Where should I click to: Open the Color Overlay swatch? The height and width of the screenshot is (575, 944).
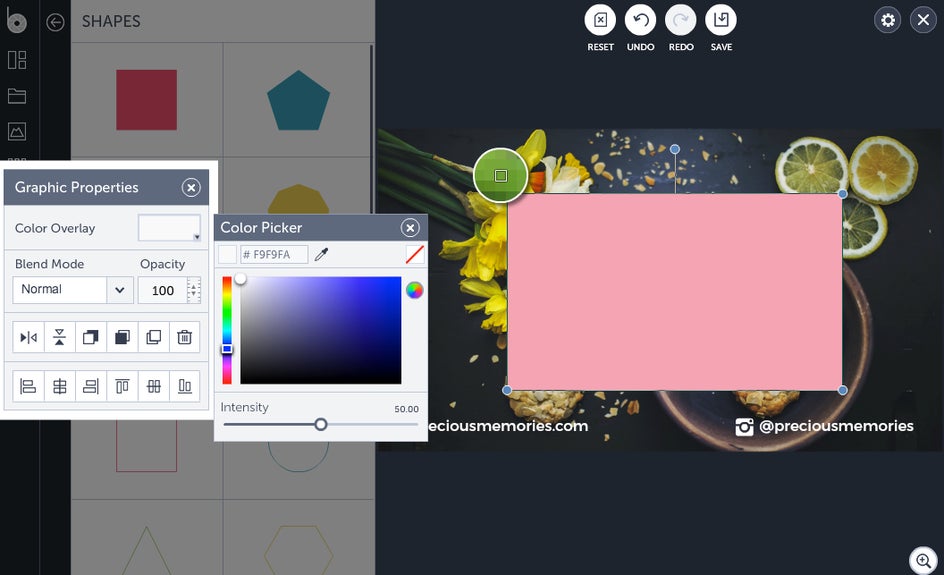169,228
